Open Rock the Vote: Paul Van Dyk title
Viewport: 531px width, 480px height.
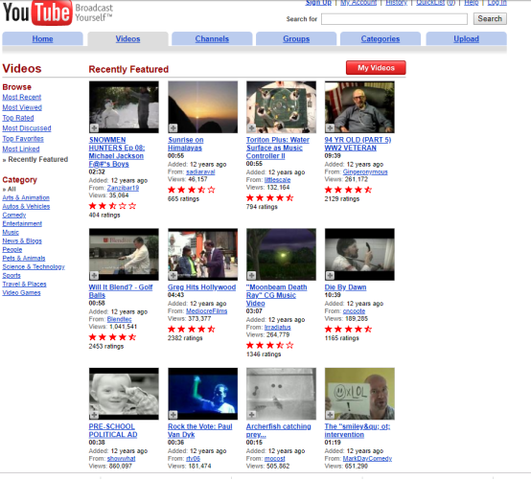pos(200,430)
